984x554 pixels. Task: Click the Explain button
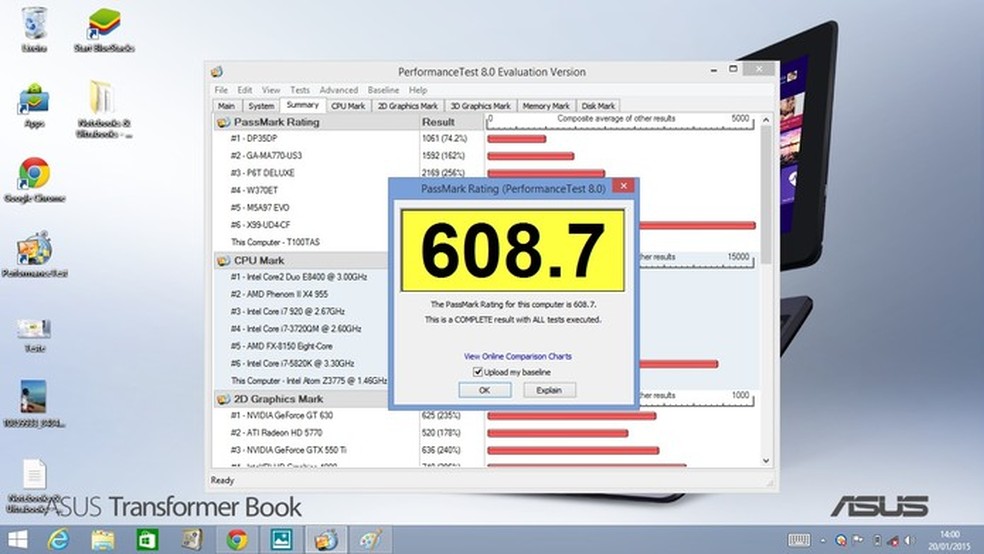click(549, 390)
